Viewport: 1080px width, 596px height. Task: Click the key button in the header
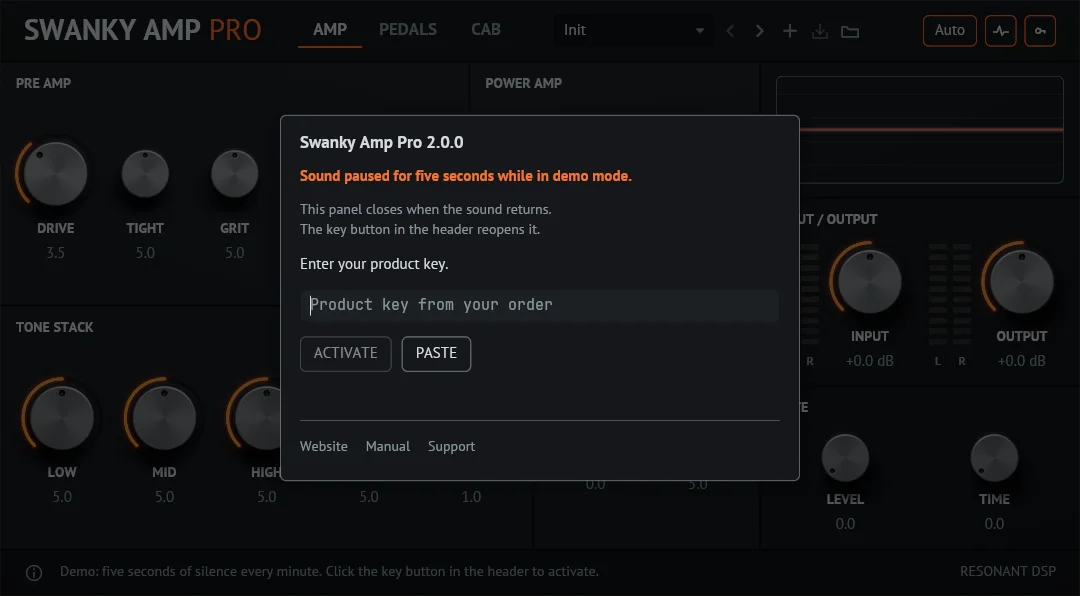1040,30
